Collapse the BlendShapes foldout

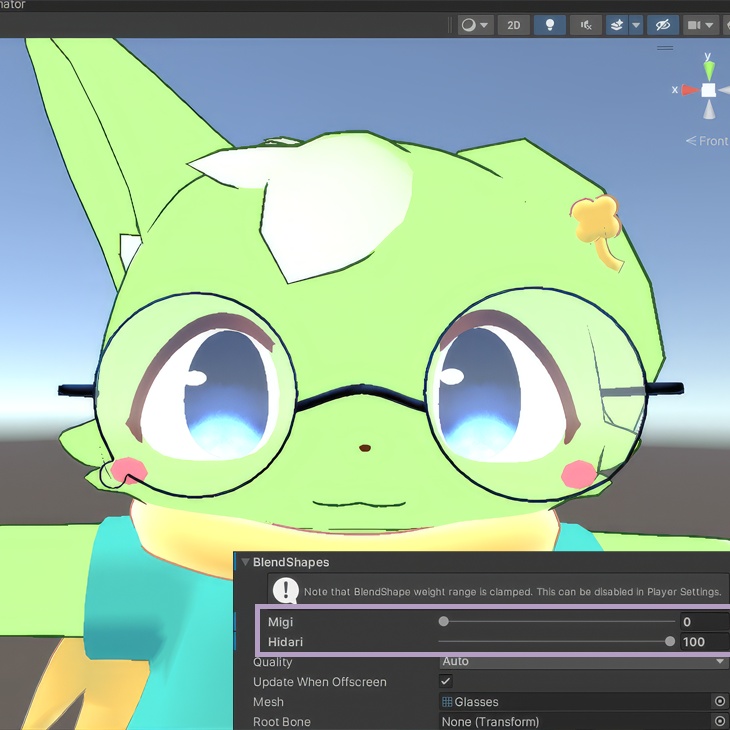pos(245,562)
